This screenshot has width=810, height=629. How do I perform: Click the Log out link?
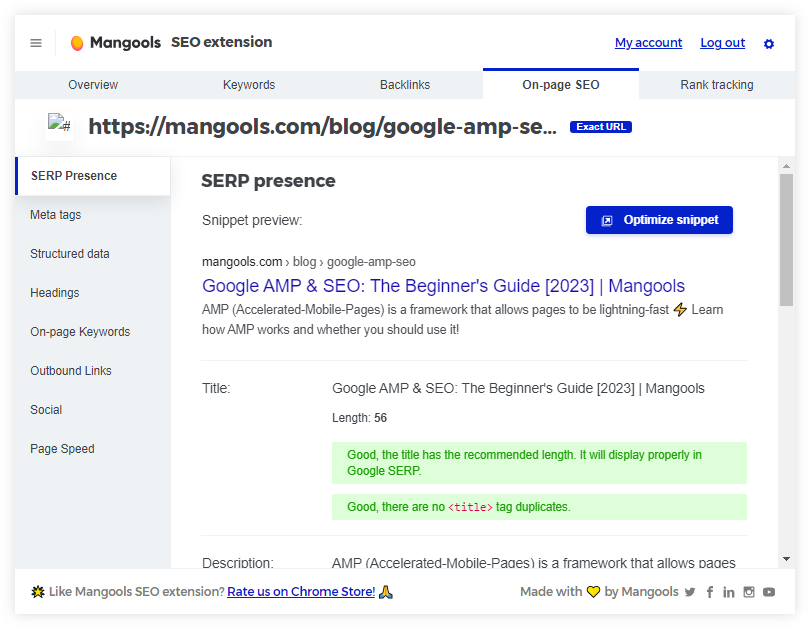723,43
